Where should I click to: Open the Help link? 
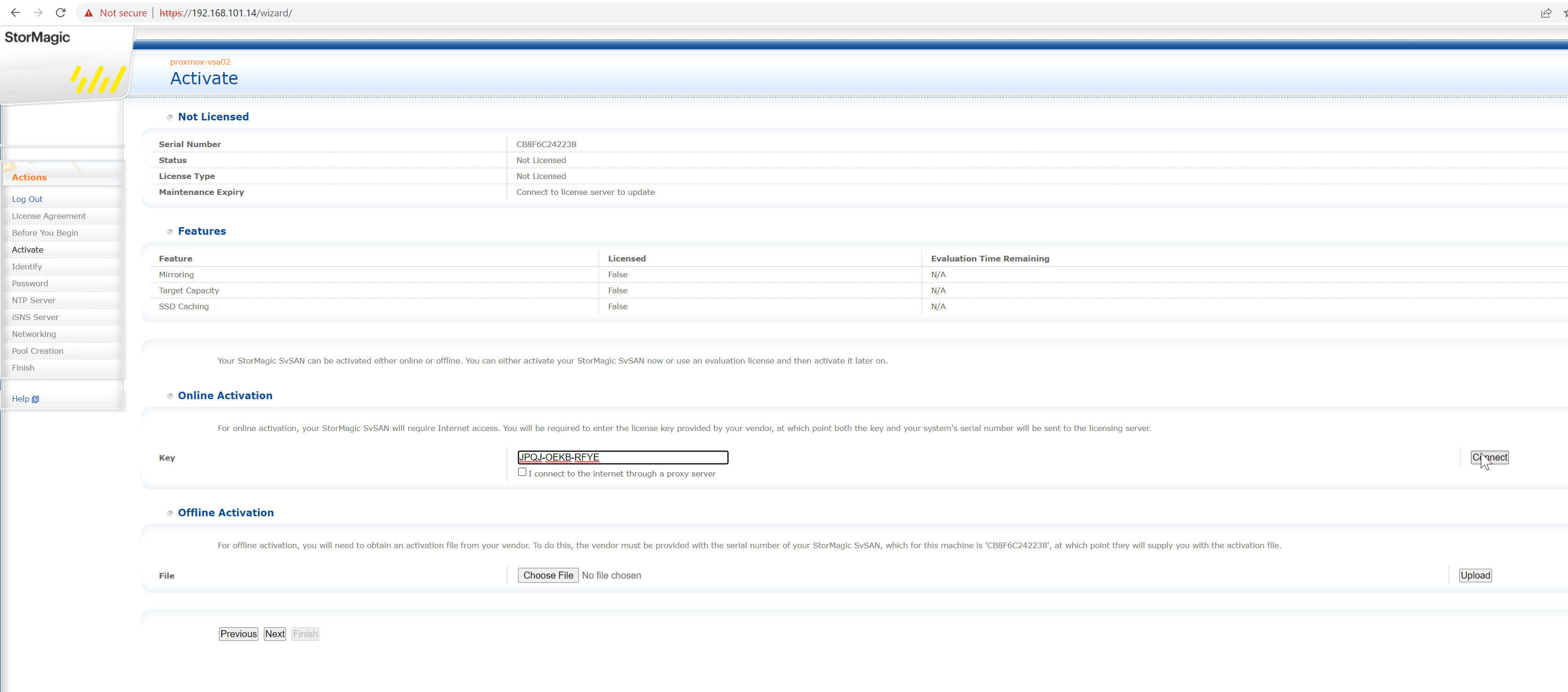click(x=21, y=399)
